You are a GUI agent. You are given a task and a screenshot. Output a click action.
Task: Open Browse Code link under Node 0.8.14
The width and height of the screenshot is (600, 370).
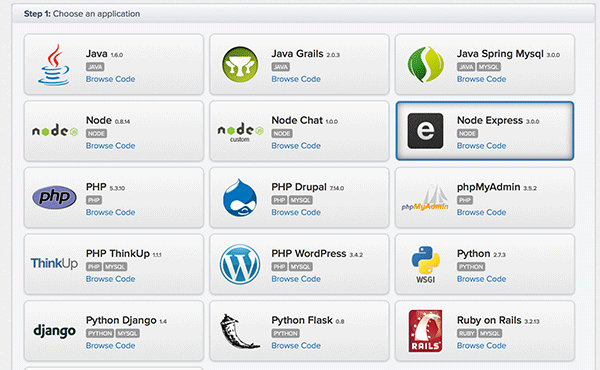click(110, 145)
